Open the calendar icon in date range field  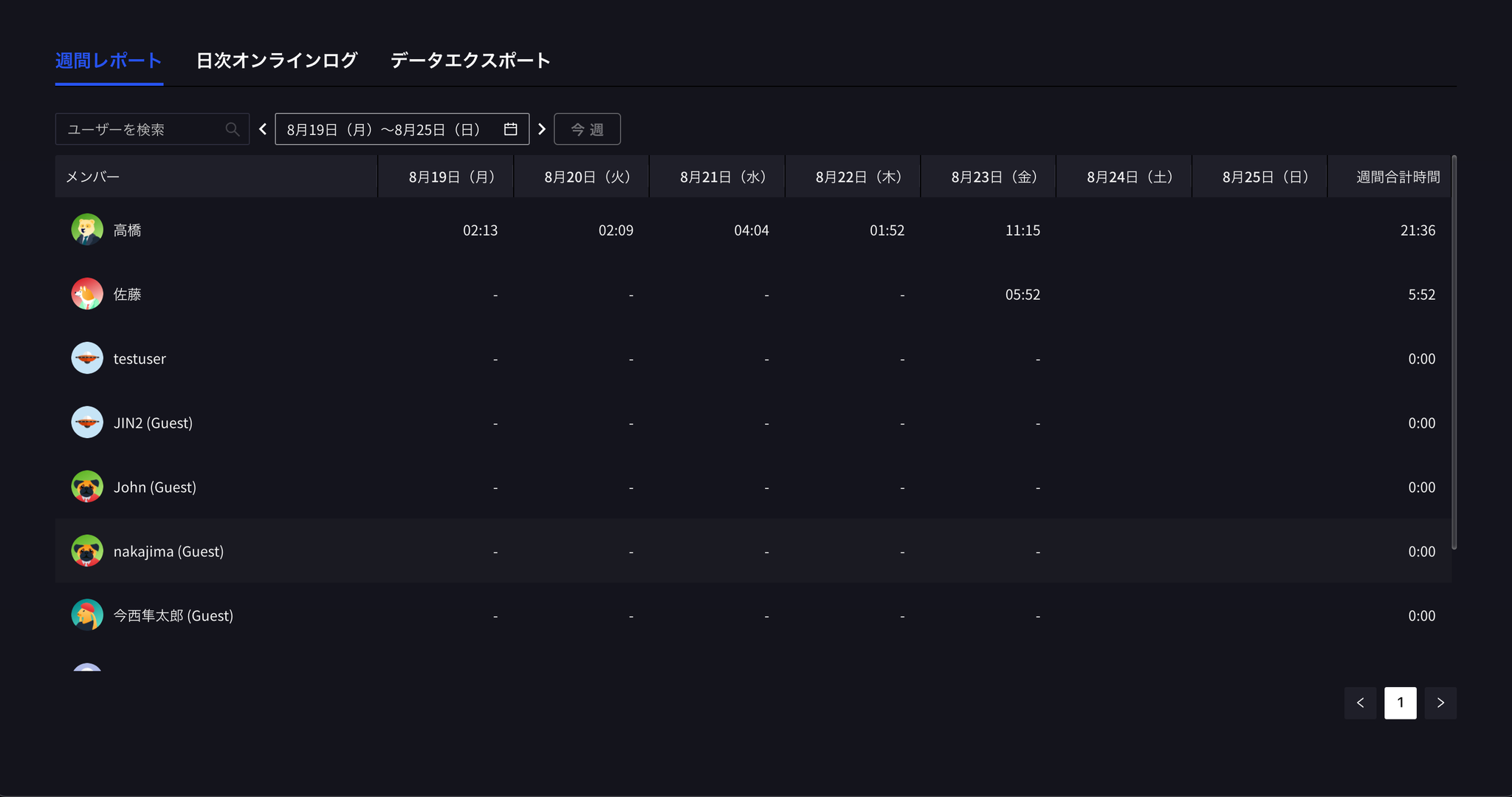click(509, 129)
